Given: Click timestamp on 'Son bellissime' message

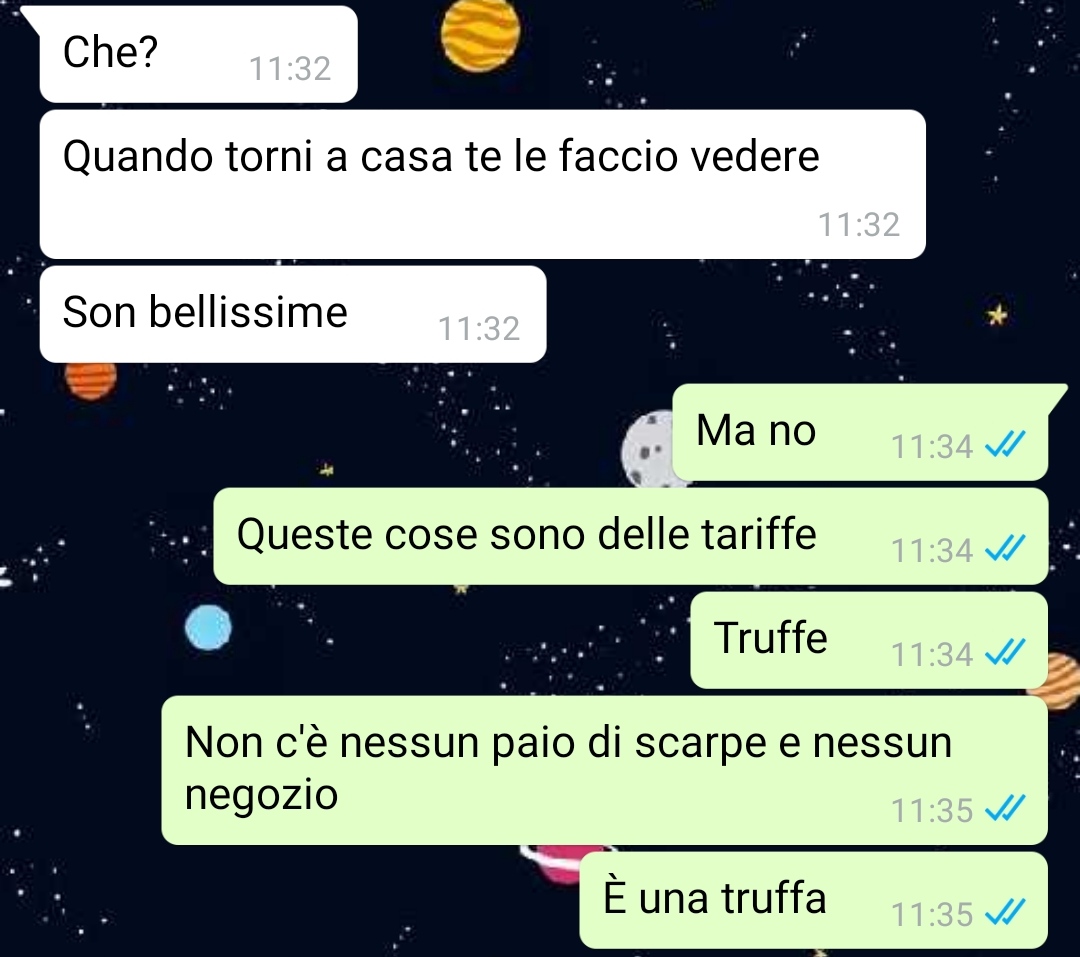Looking at the screenshot, I should pyautogui.click(x=479, y=329).
